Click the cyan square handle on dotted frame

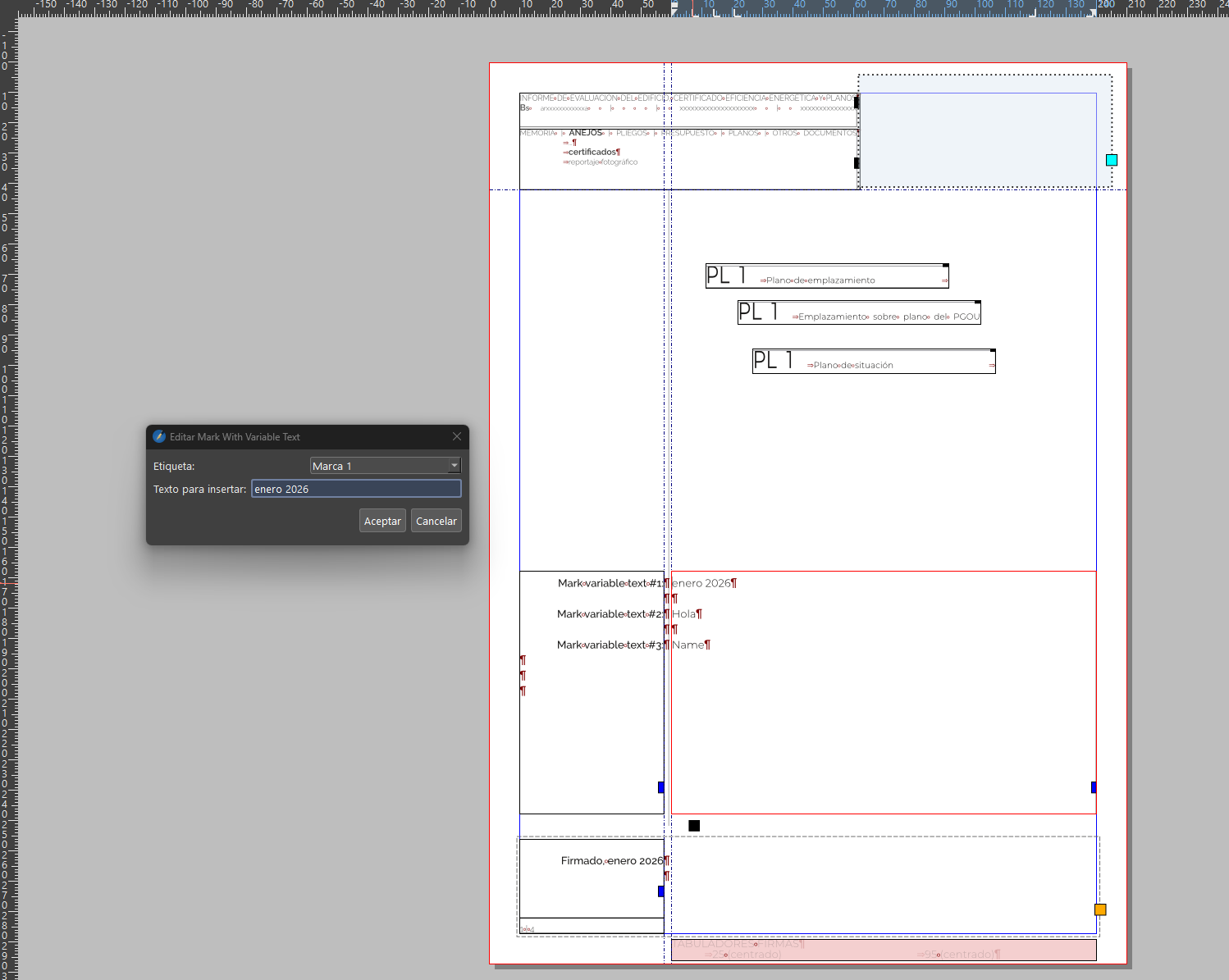1112,160
